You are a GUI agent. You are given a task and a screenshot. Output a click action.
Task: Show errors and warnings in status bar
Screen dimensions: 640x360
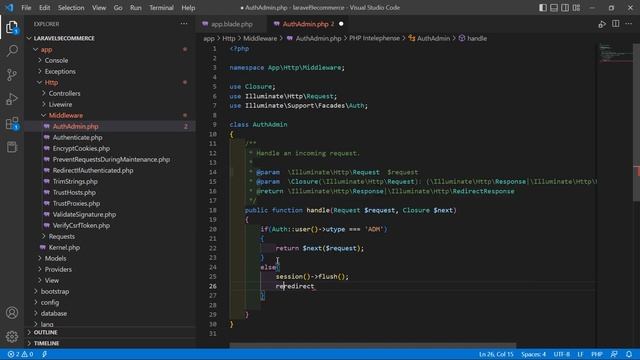tap(20, 354)
